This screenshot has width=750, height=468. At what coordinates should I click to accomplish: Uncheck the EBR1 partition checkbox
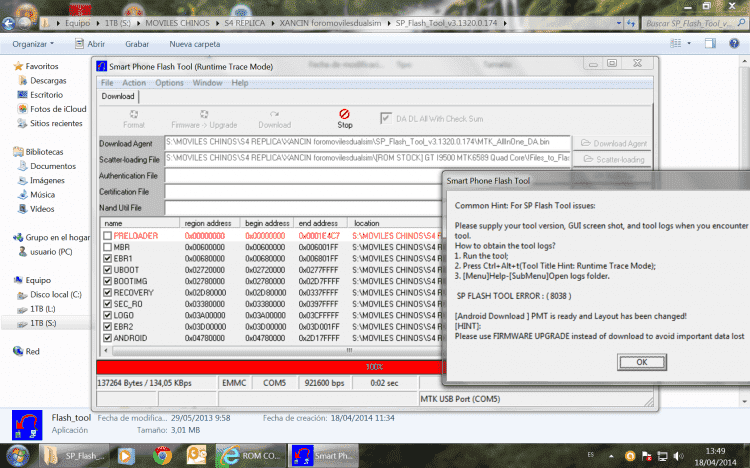click(108, 258)
